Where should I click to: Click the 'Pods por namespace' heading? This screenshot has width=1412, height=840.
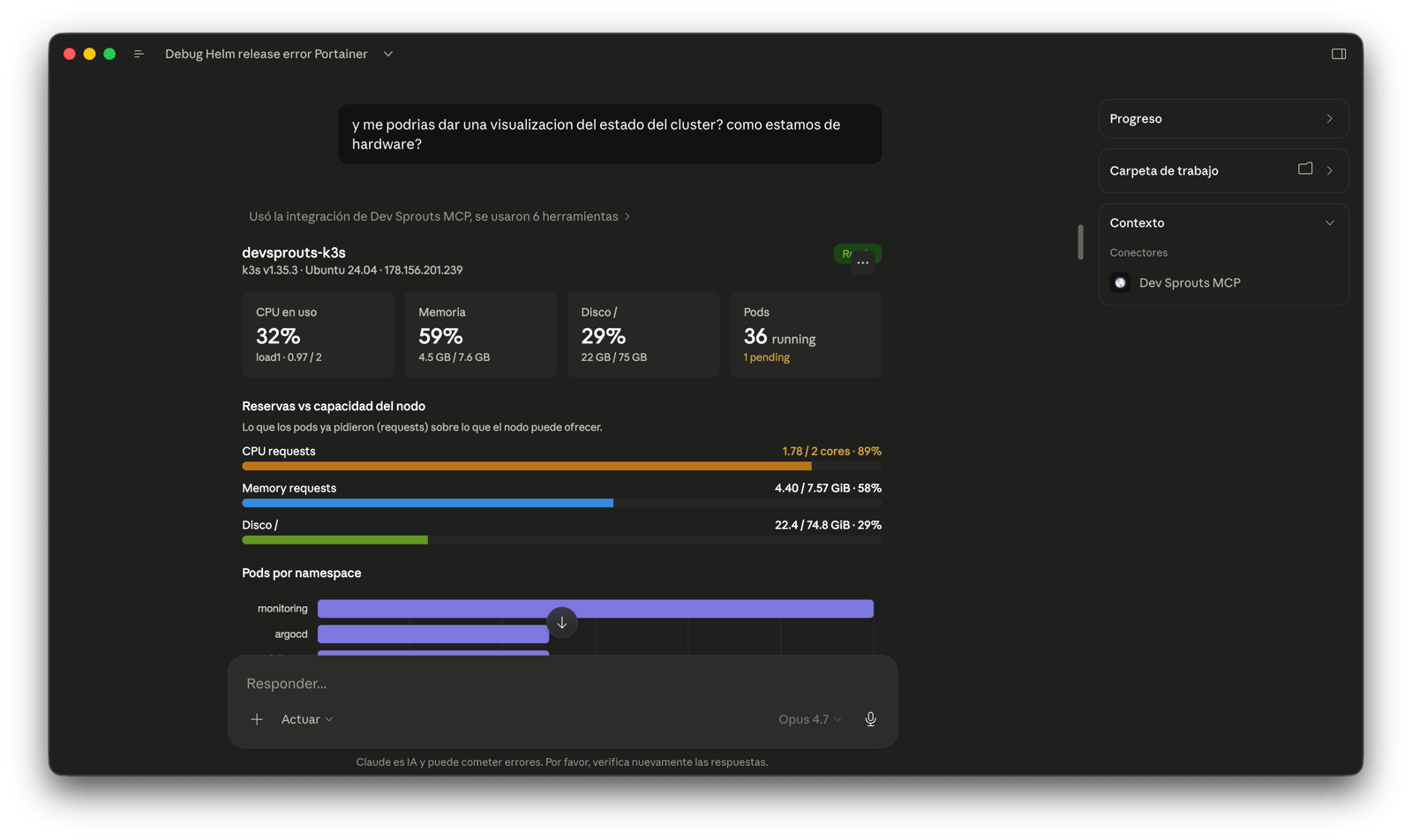(302, 573)
